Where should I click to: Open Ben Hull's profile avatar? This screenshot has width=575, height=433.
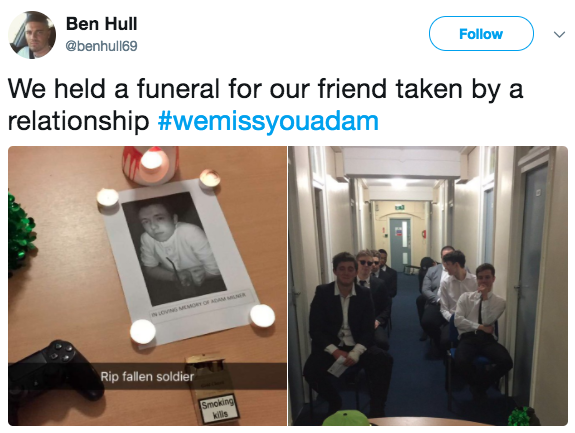pyautogui.click(x=32, y=35)
